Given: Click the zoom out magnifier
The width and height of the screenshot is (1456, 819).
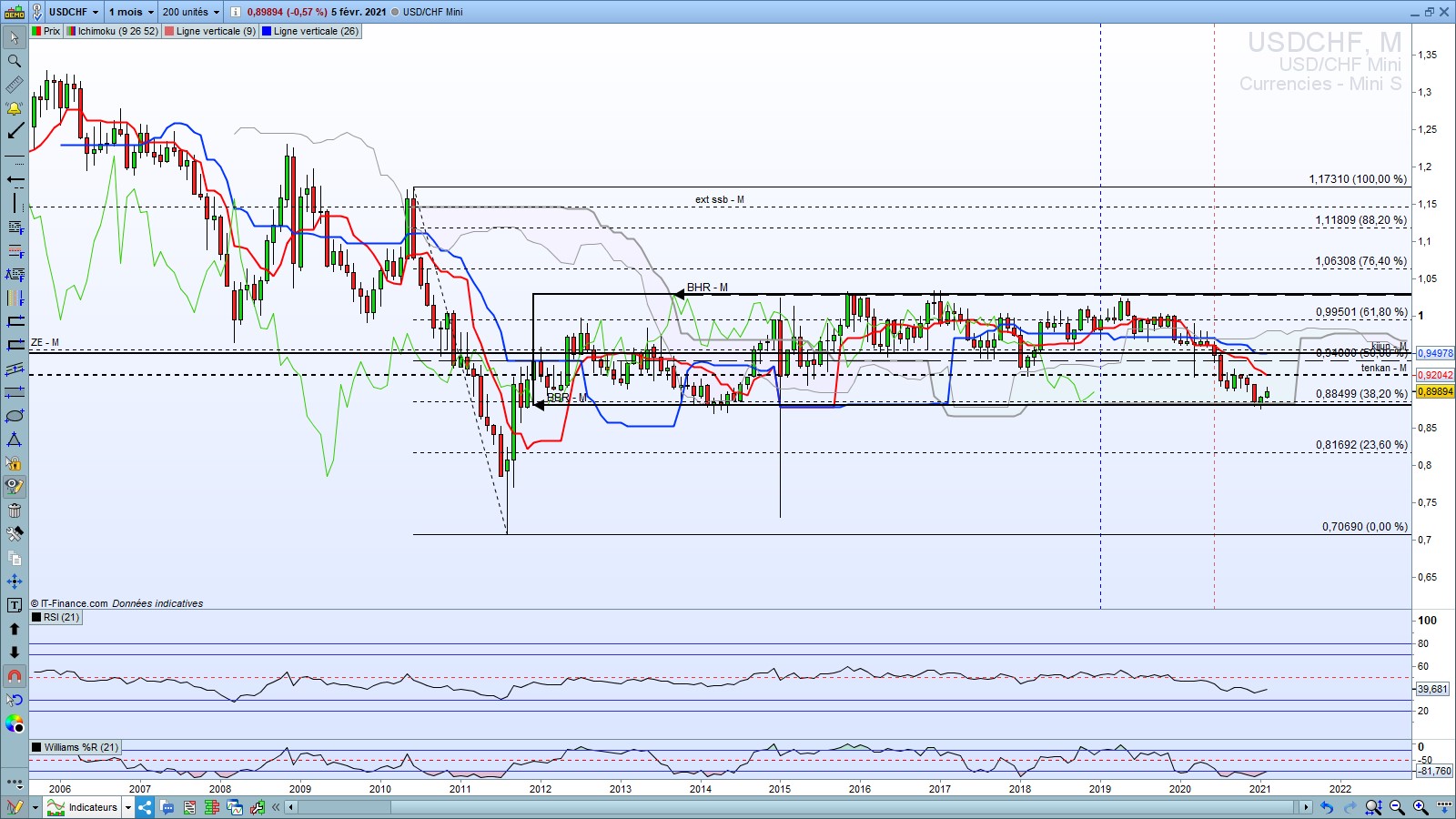Looking at the screenshot, I should tap(1397, 807).
